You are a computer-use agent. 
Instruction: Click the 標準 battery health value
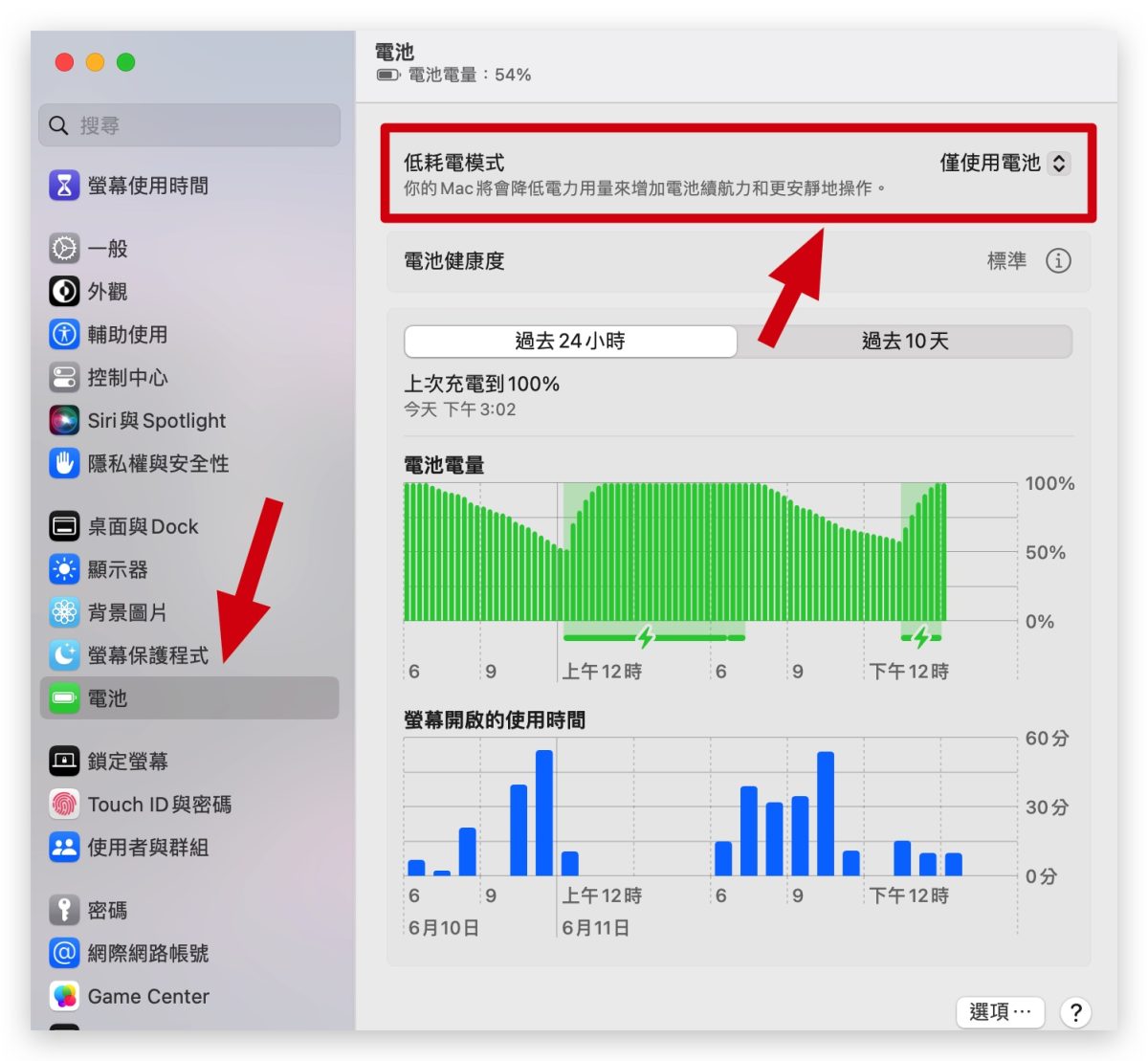click(1006, 260)
